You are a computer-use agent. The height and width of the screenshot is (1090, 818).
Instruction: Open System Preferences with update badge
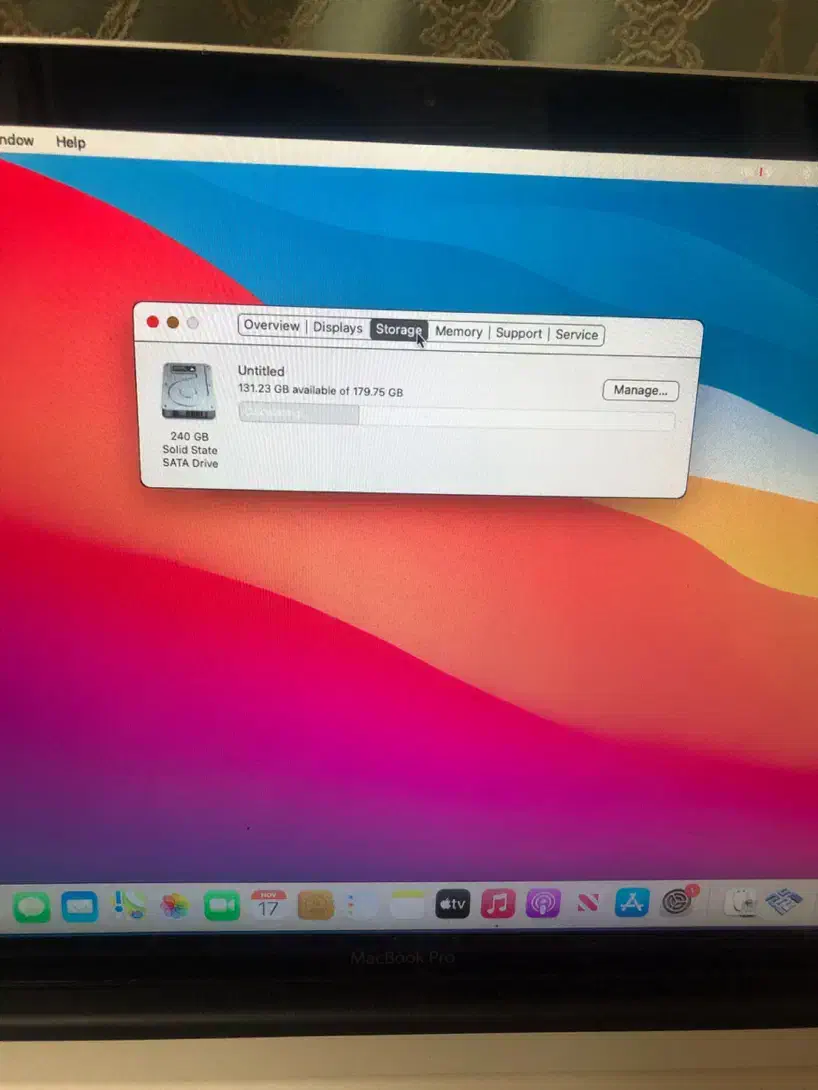pyautogui.click(x=677, y=902)
